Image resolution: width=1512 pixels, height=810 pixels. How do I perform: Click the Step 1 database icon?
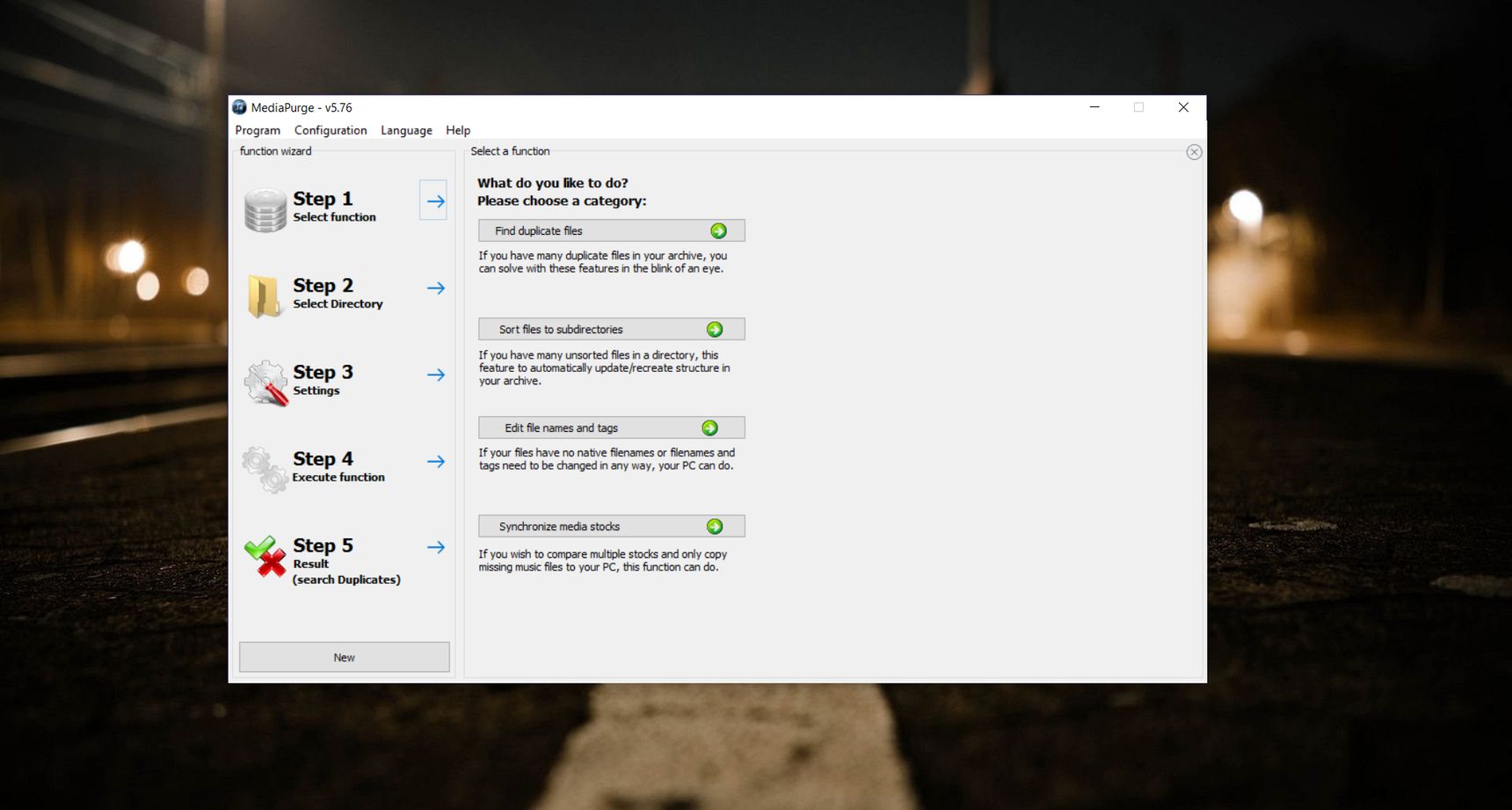265,210
